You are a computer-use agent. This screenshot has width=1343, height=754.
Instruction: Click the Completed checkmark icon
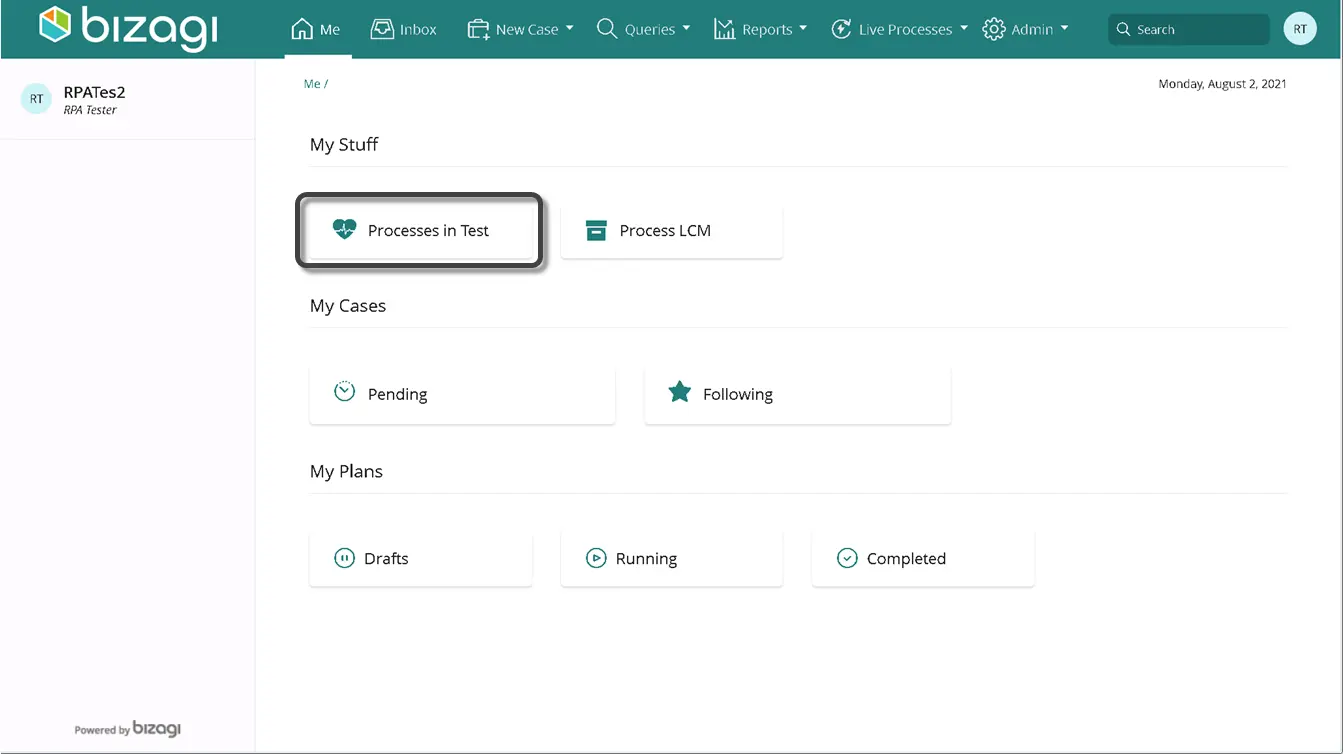pyautogui.click(x=847, y=558)
